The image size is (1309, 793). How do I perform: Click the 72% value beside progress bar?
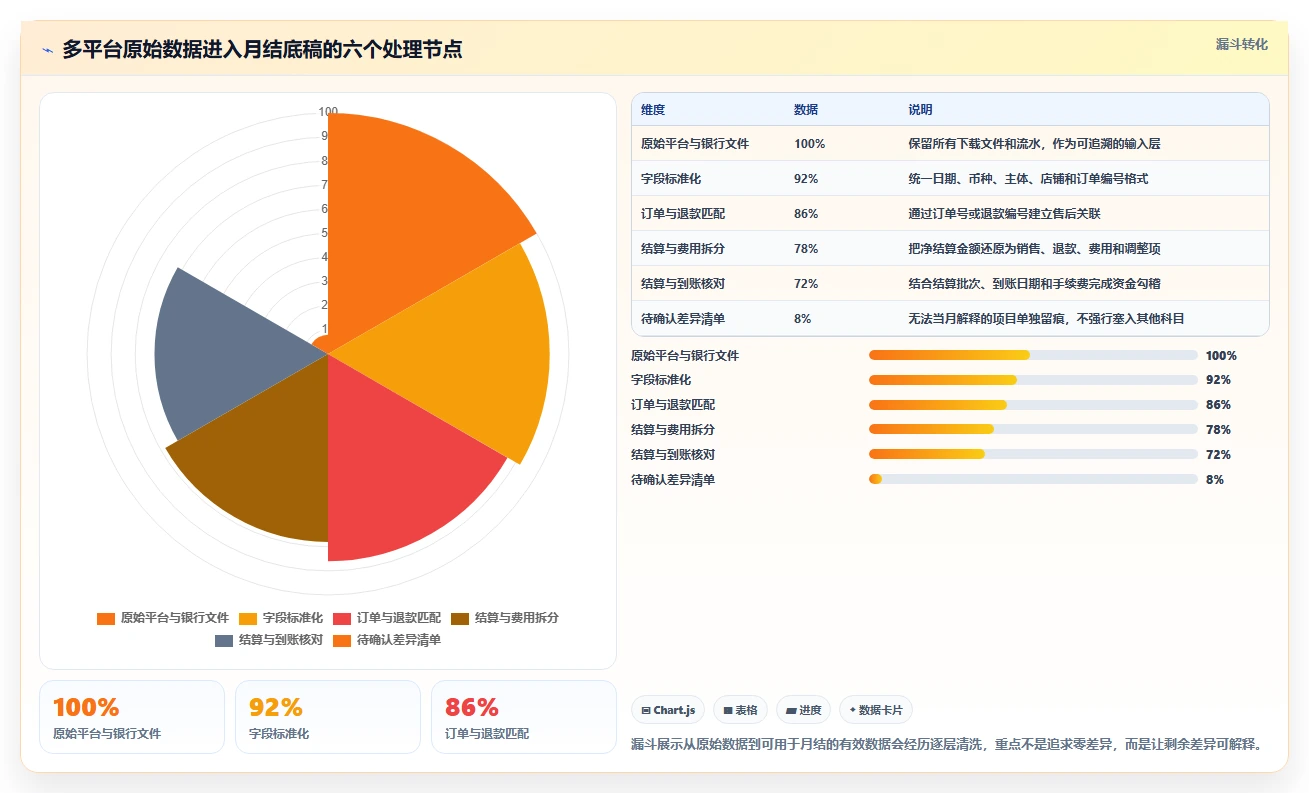coord(1218,454)
